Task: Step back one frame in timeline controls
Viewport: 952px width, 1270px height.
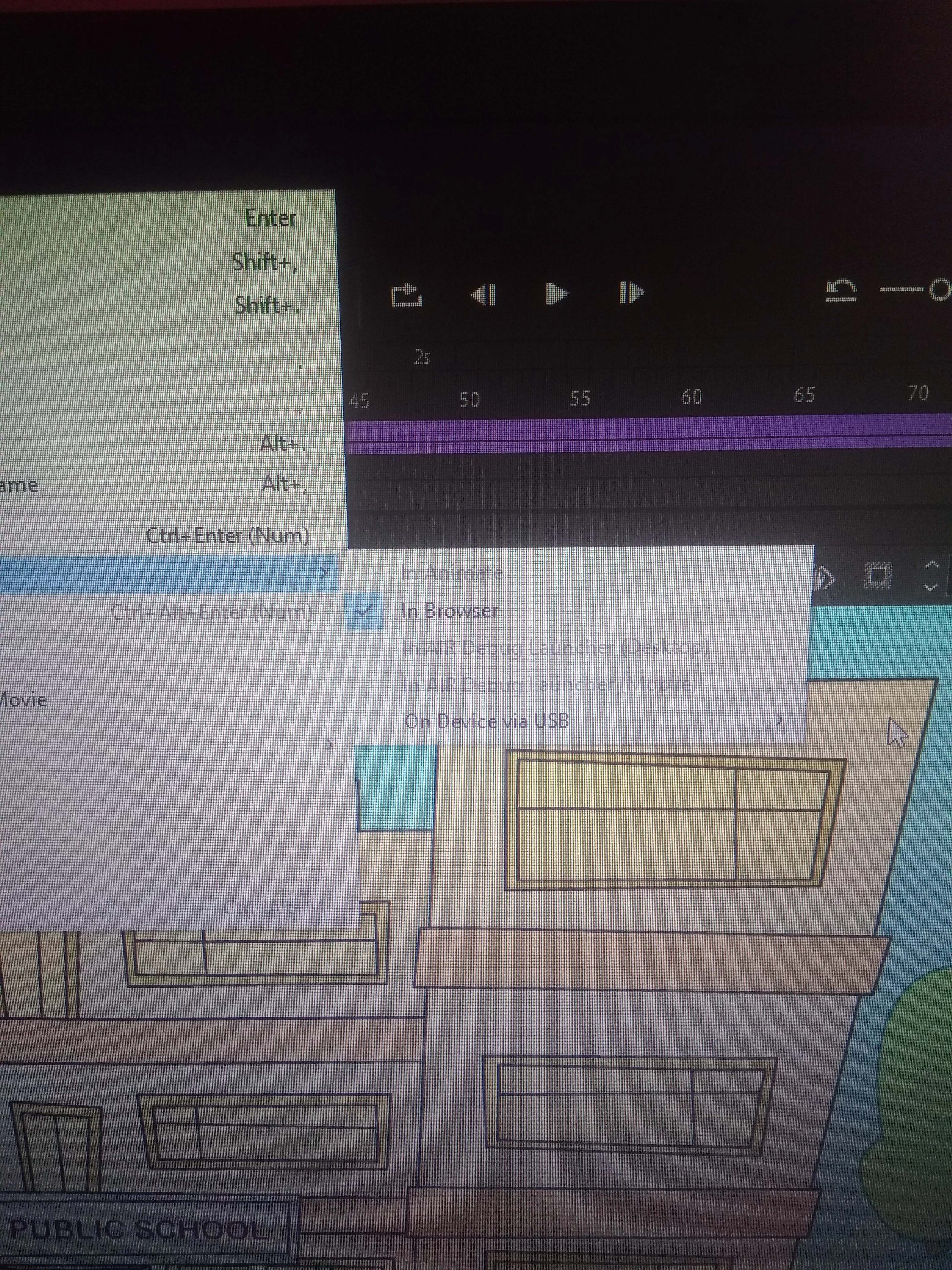Action: click(483, 295)
